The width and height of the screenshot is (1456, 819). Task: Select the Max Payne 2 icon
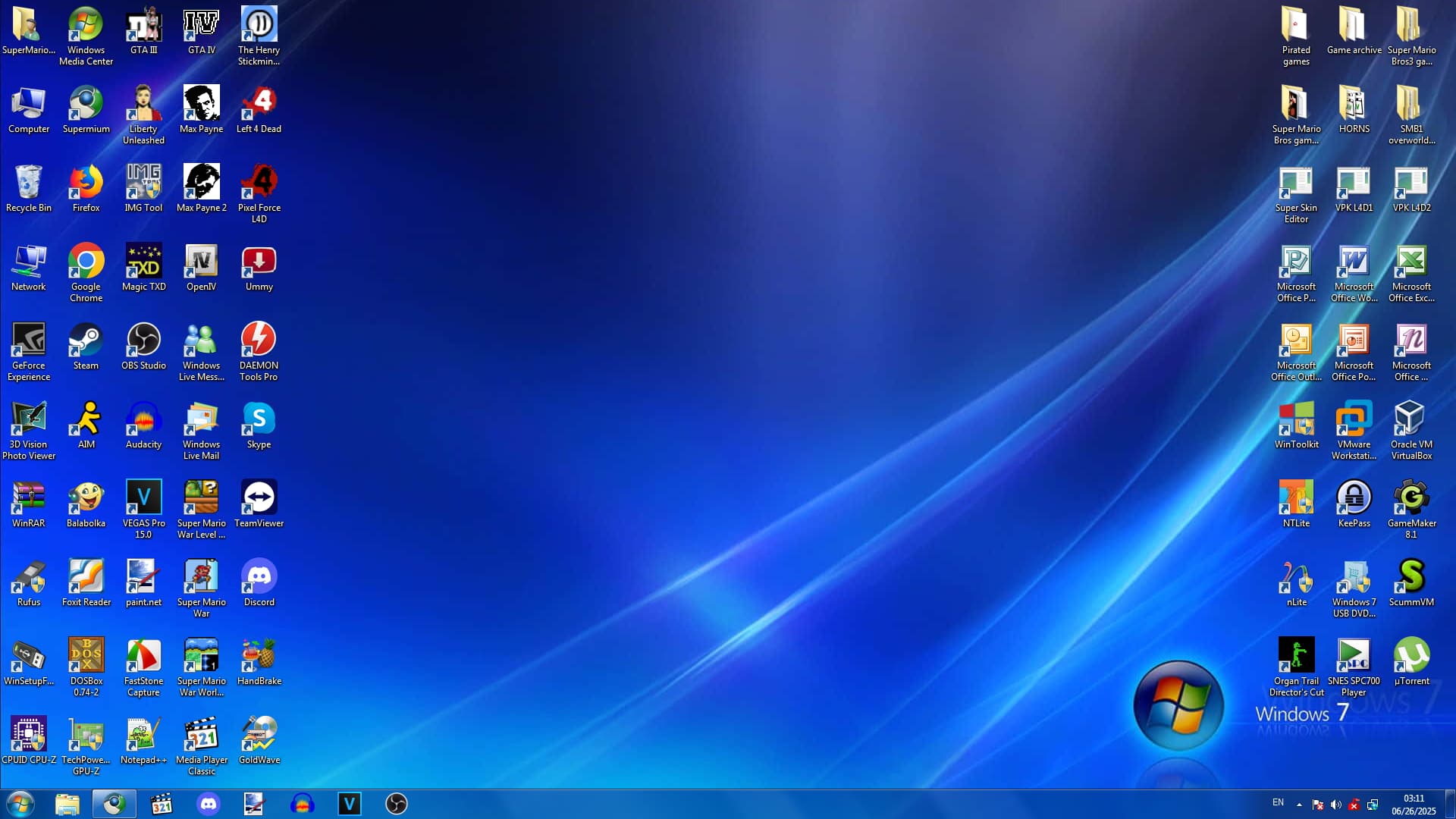tap(201, 189)
